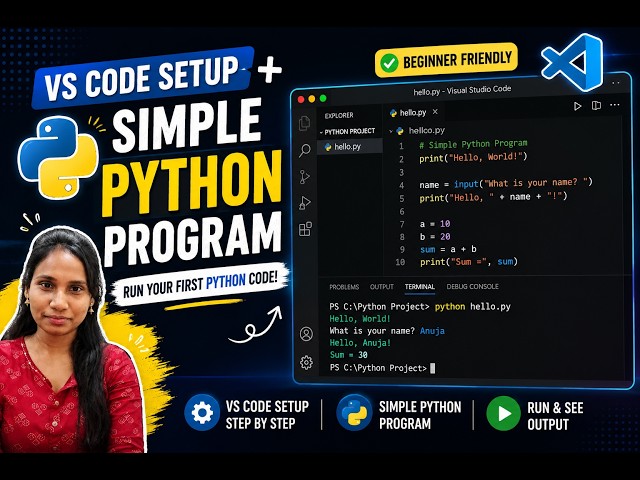This screenshot has width=640, height=480.
Task: Click the EXPLORER panel heading
Action: [339, 116]
